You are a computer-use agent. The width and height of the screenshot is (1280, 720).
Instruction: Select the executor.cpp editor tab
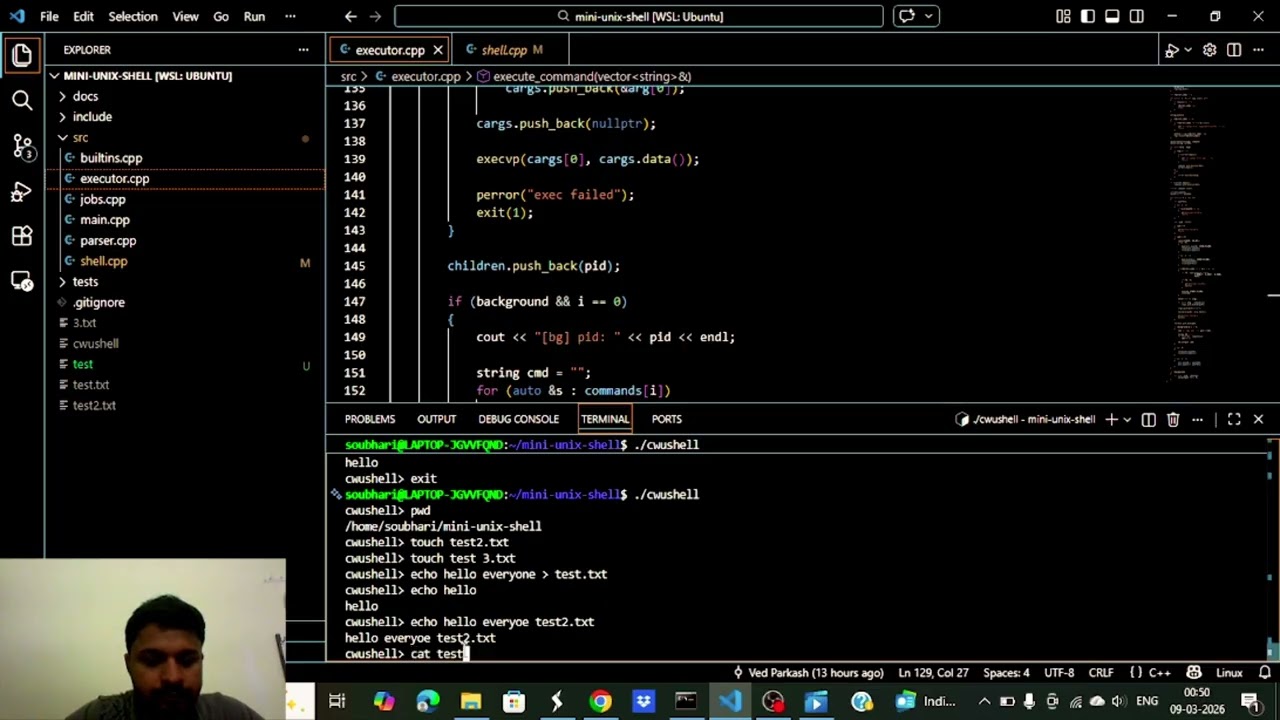point(390,50)
